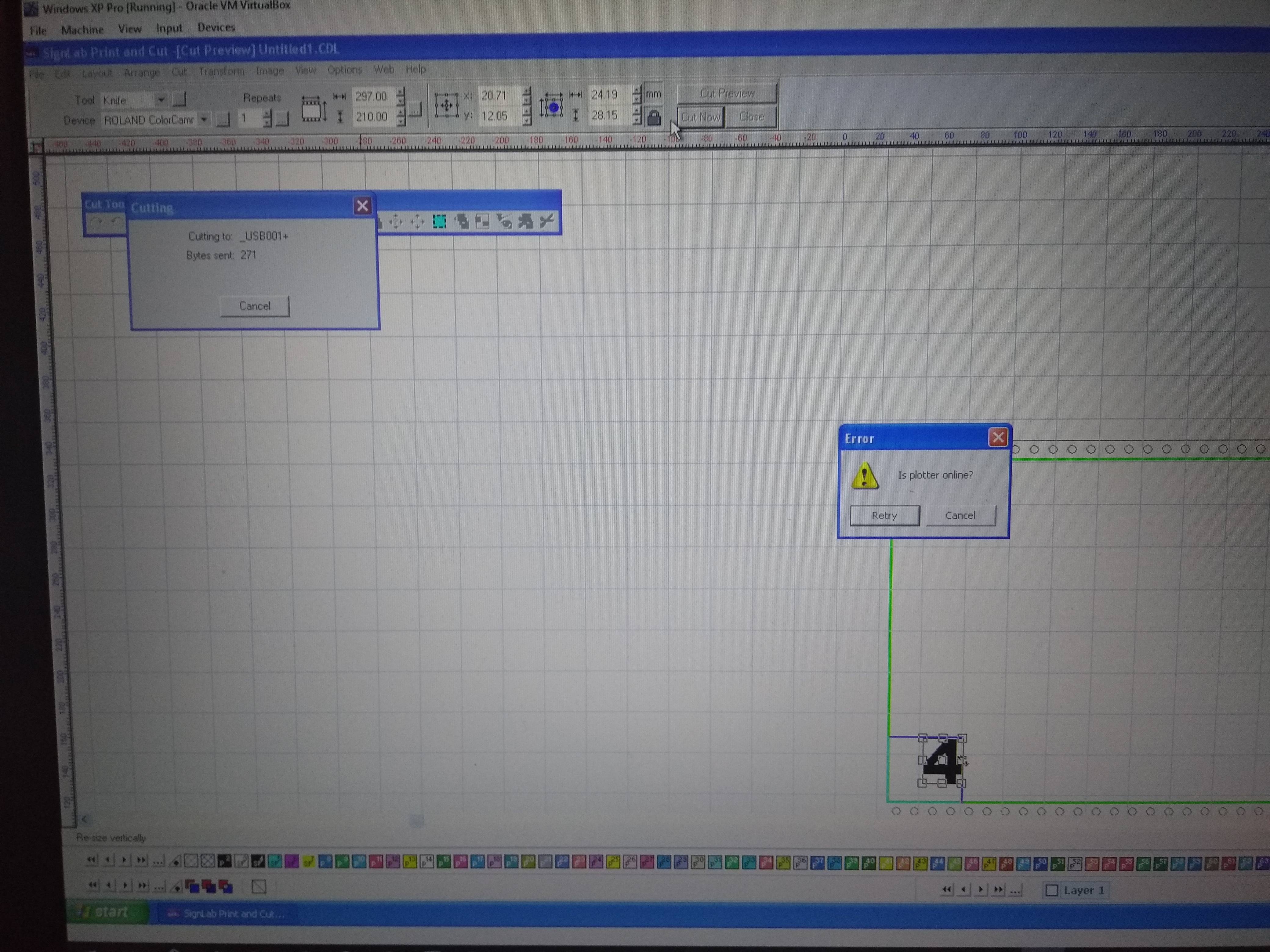Toggle the proportional lock padlock icon
This screenshot has height=952, width=1270.
point(653,117)
